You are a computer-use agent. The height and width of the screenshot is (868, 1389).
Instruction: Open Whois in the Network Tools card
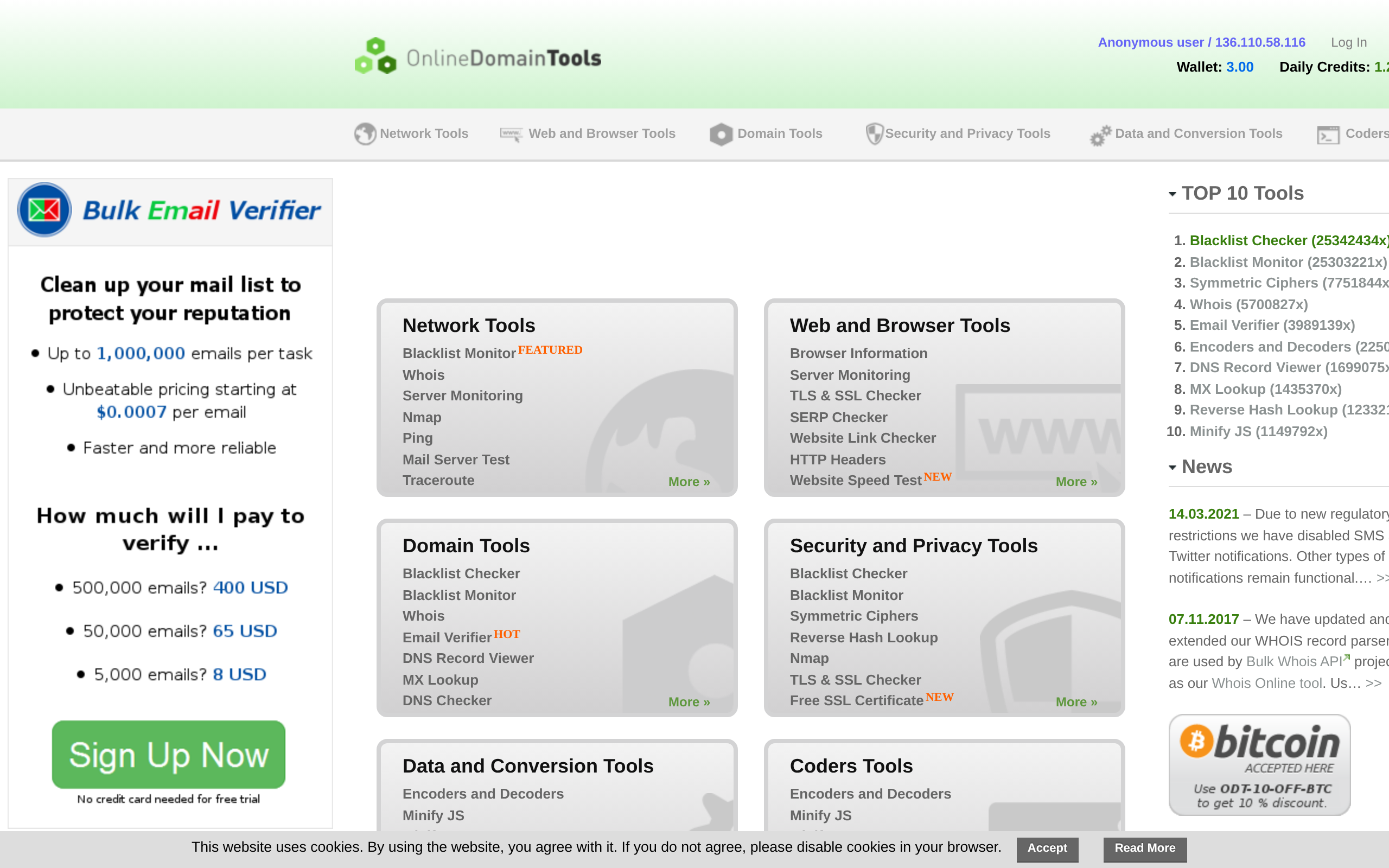pyautogui.click(x=423, y=375)
